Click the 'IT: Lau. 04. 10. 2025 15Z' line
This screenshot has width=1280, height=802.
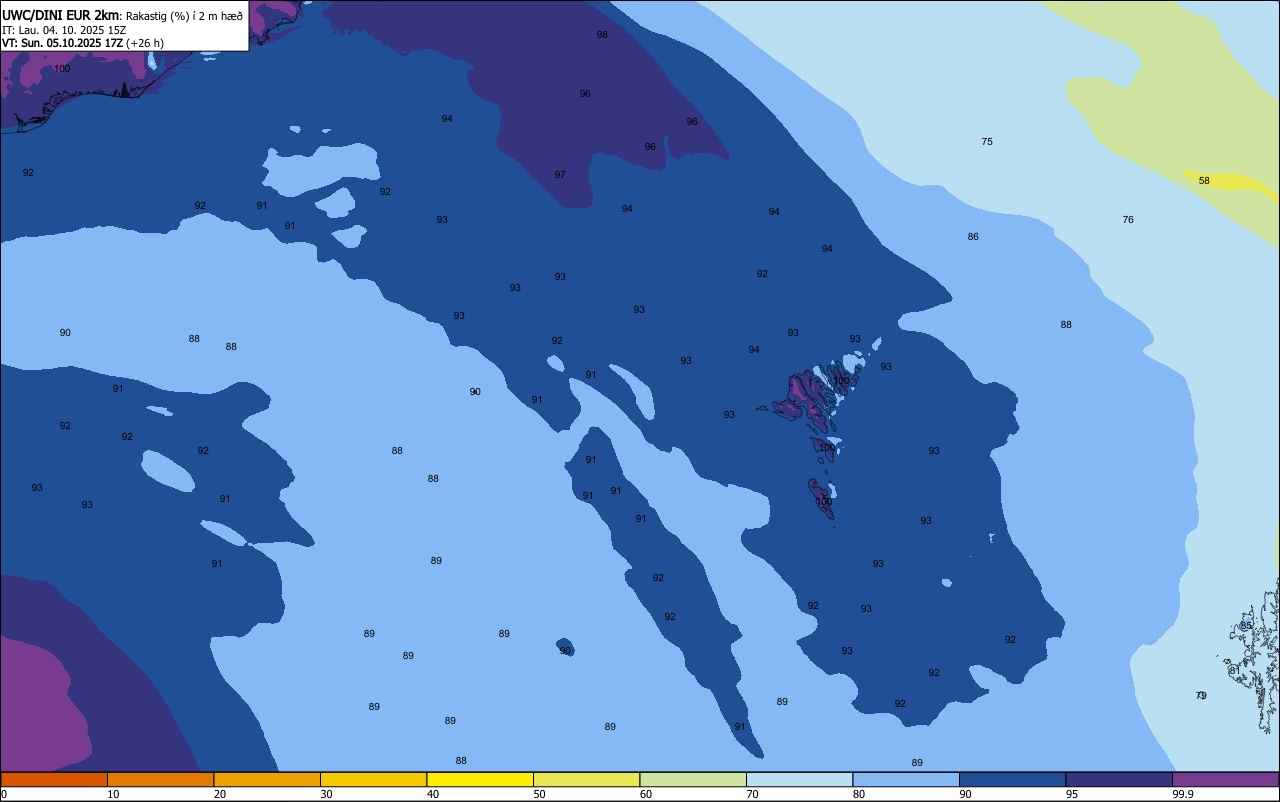pos(64,29)
